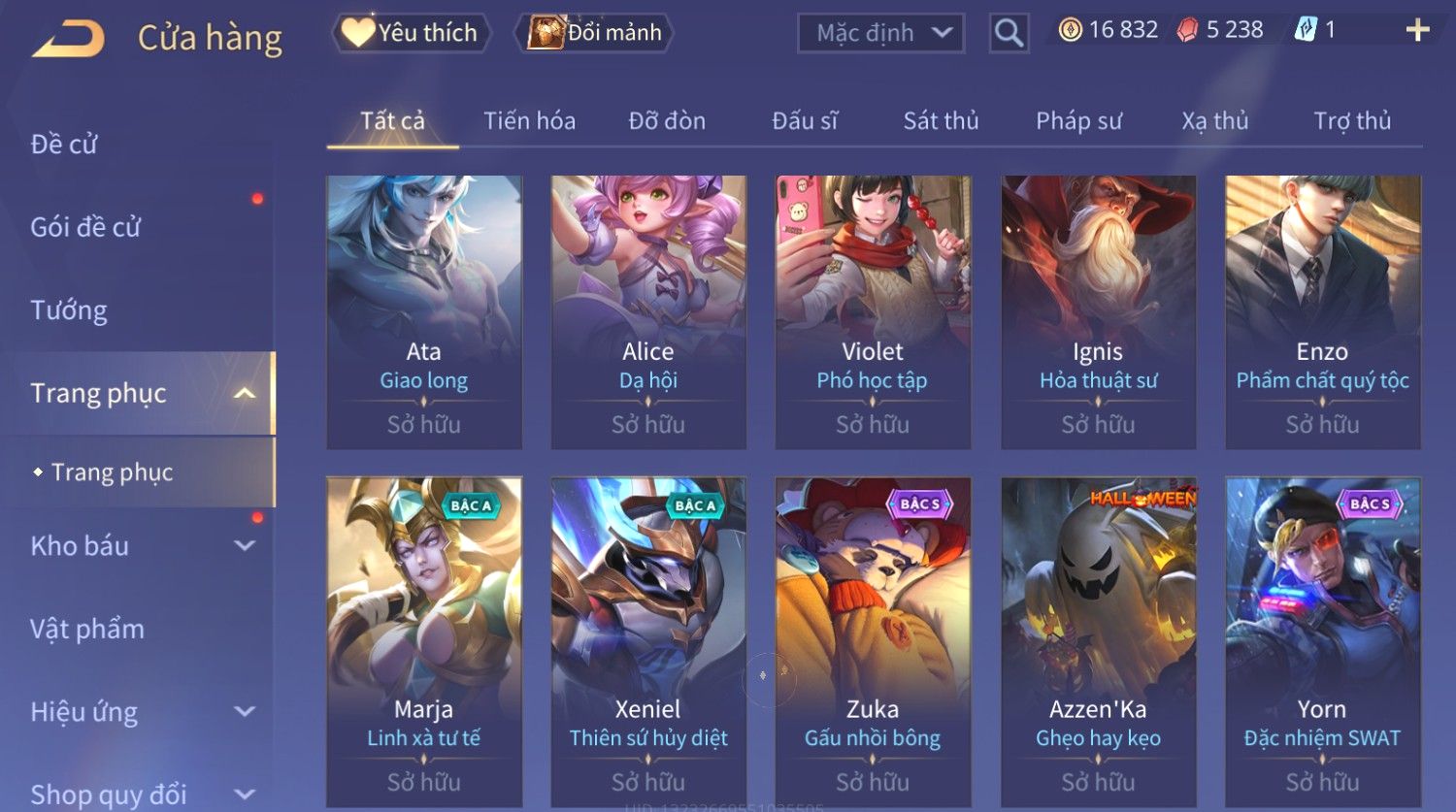Open the Mặc định sort dropdown
This screenshot has height=812, width=1456.
(x=880, y=33)
